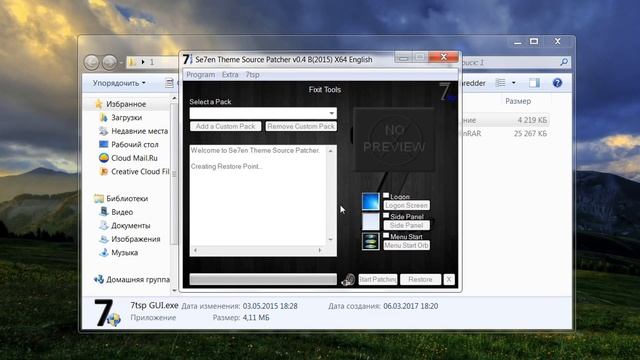Click the Side Panel preview thumbnail
This screenshot has width=640, height=360.
pos(371,222)
